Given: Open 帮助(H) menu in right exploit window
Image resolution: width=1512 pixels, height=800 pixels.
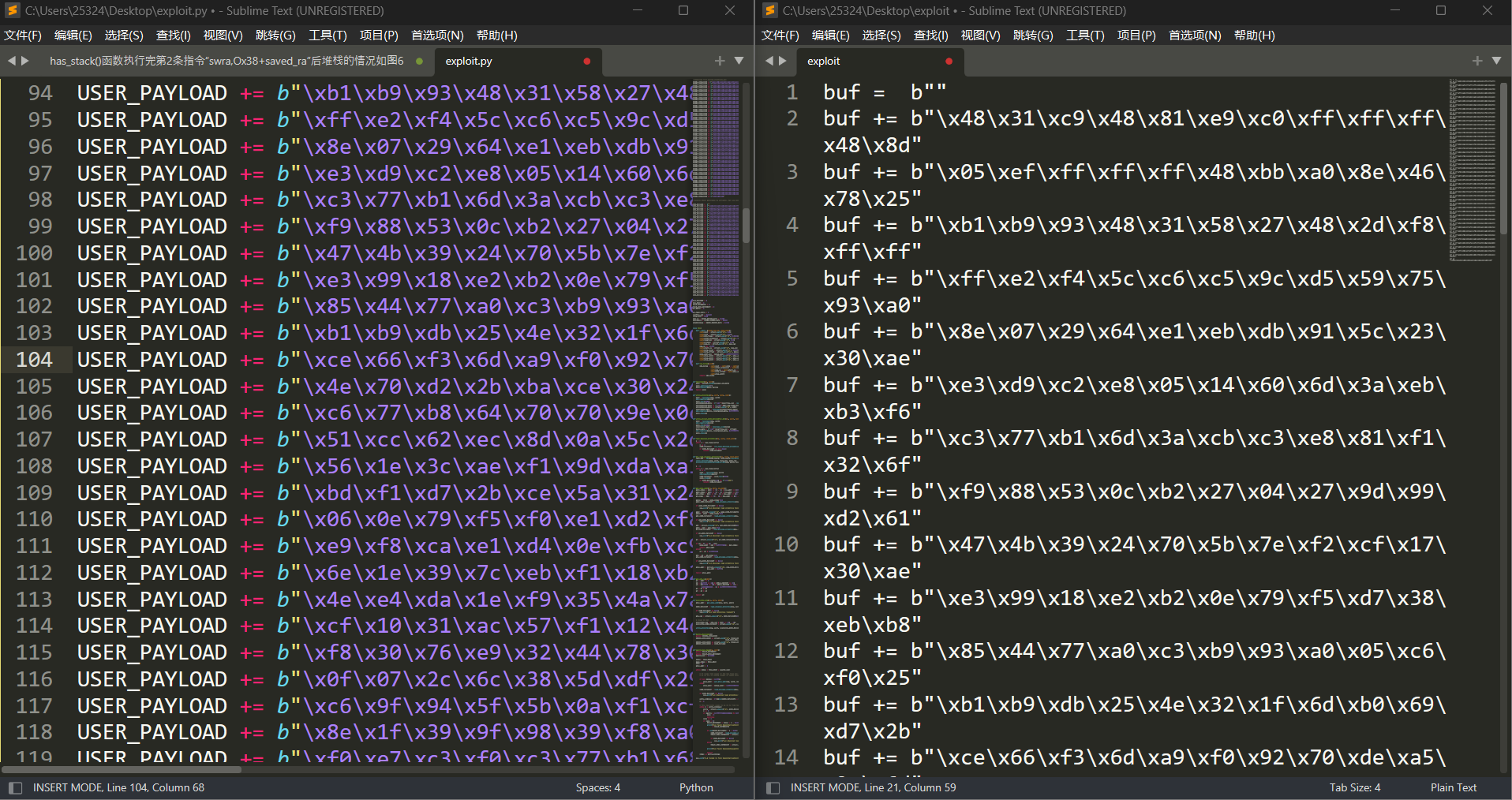Looking at the screenshot, I should pos(1255,36).
